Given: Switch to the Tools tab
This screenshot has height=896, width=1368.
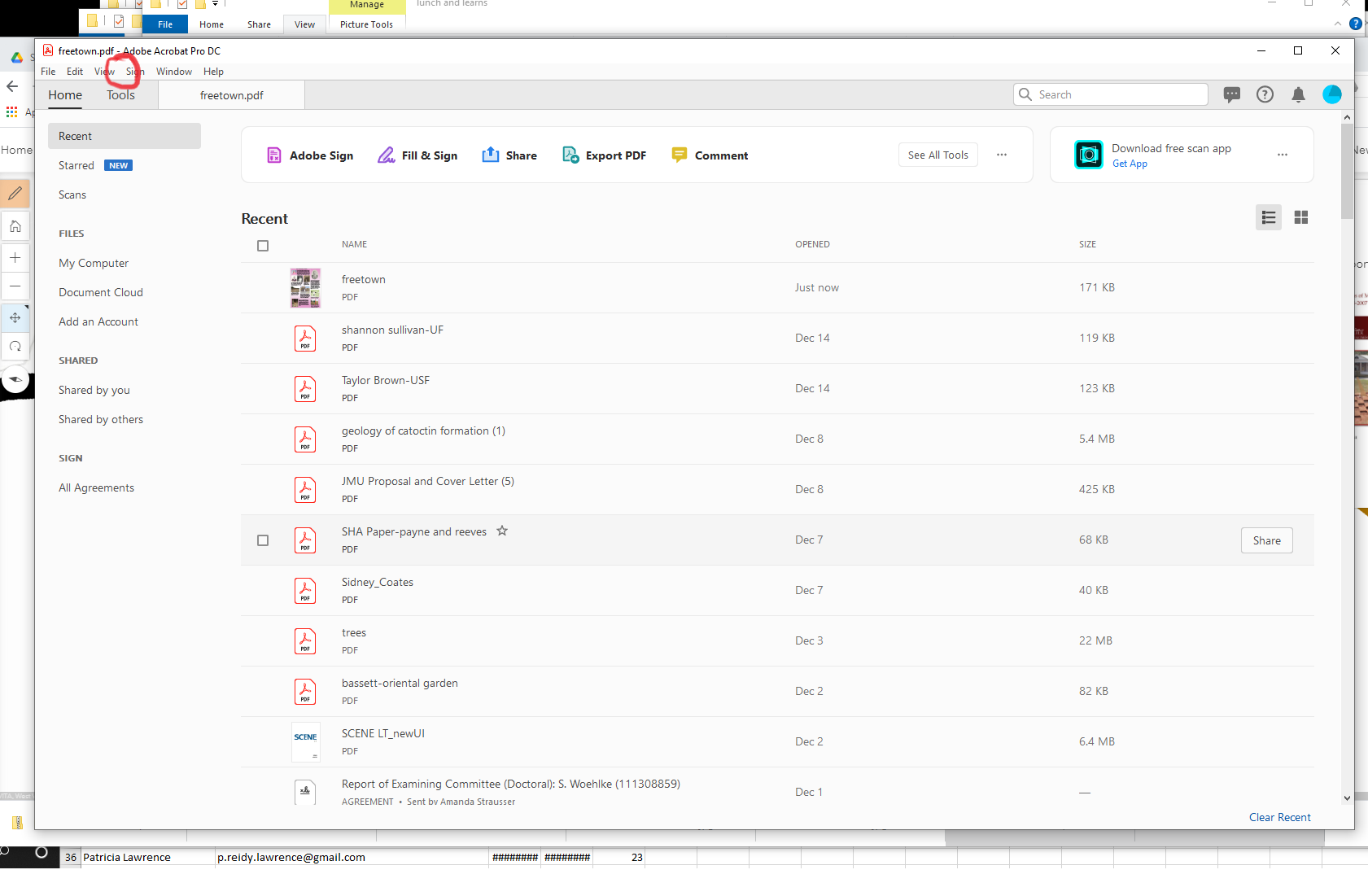Looking at the screenshot, I should (120, 94).
